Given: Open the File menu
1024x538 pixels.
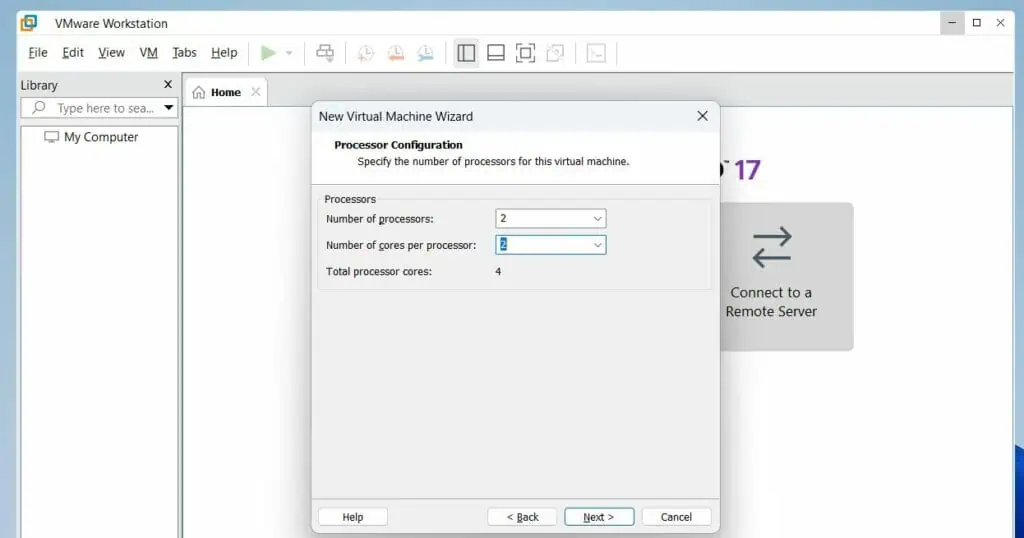Looking at the screenshot, I should [38, 52].
